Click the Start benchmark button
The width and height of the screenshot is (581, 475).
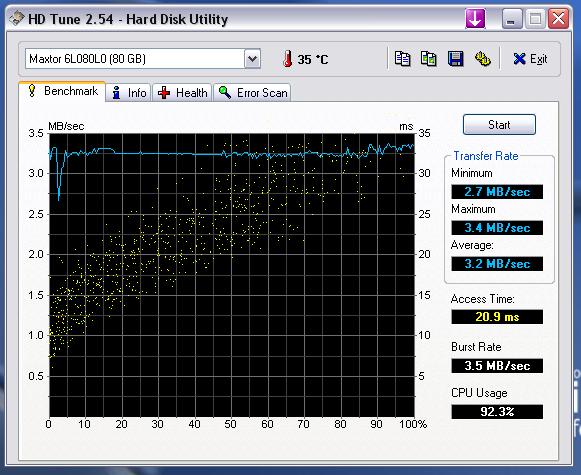(499, 125)
